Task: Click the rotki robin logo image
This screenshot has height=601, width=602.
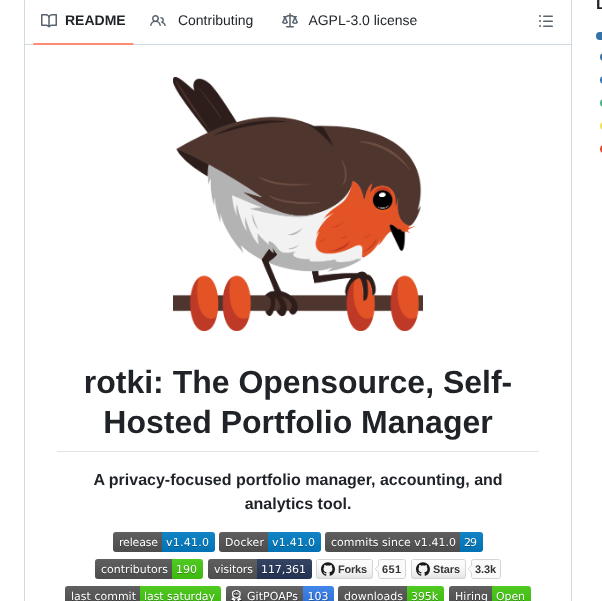Action: click(298, 204)
